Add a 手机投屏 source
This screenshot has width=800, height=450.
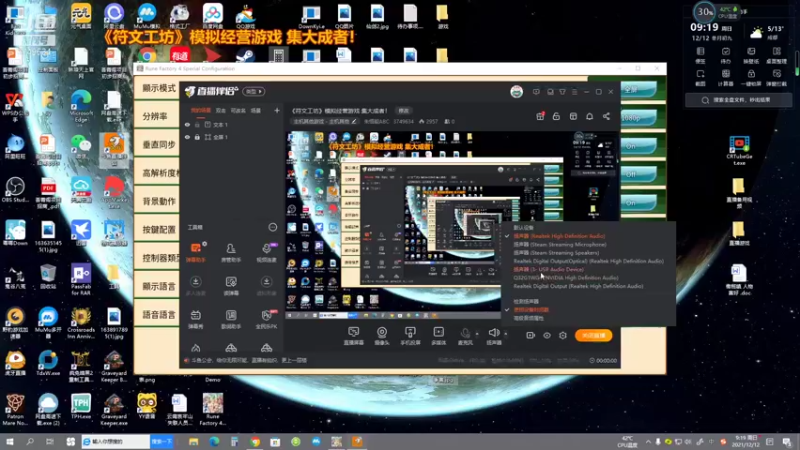coord(410,336)
